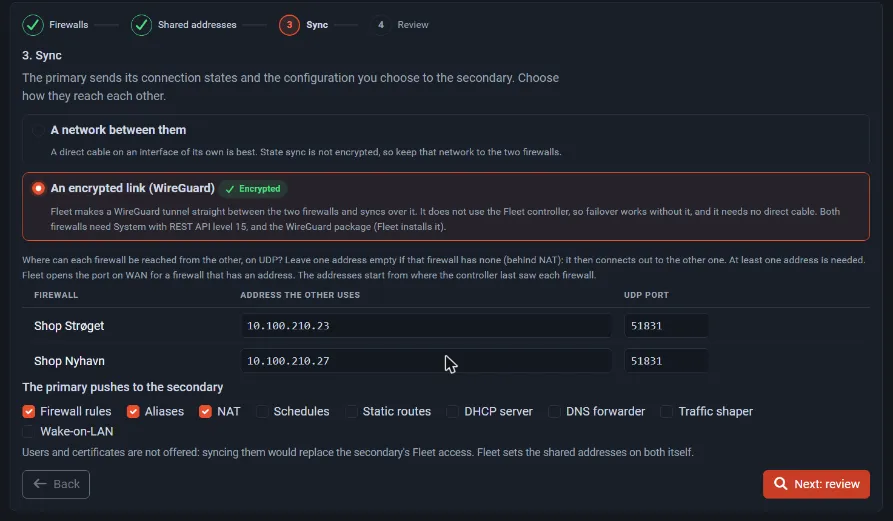This screenshot has height=521, width=893.
Task: Click the Shop Strøget address field
Action: coord(426,326)
